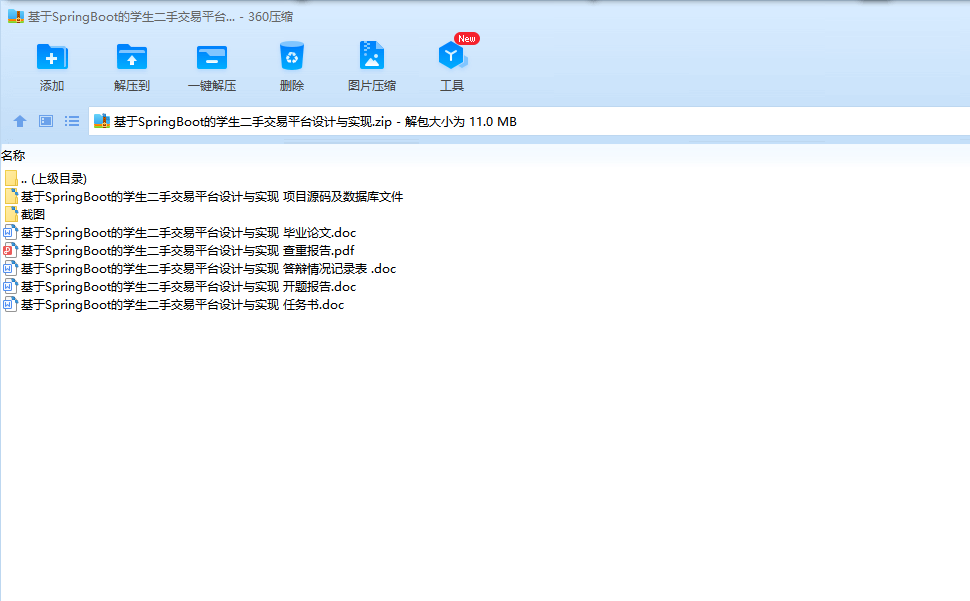
Task: Click the zip path address field
Action: 529,122
